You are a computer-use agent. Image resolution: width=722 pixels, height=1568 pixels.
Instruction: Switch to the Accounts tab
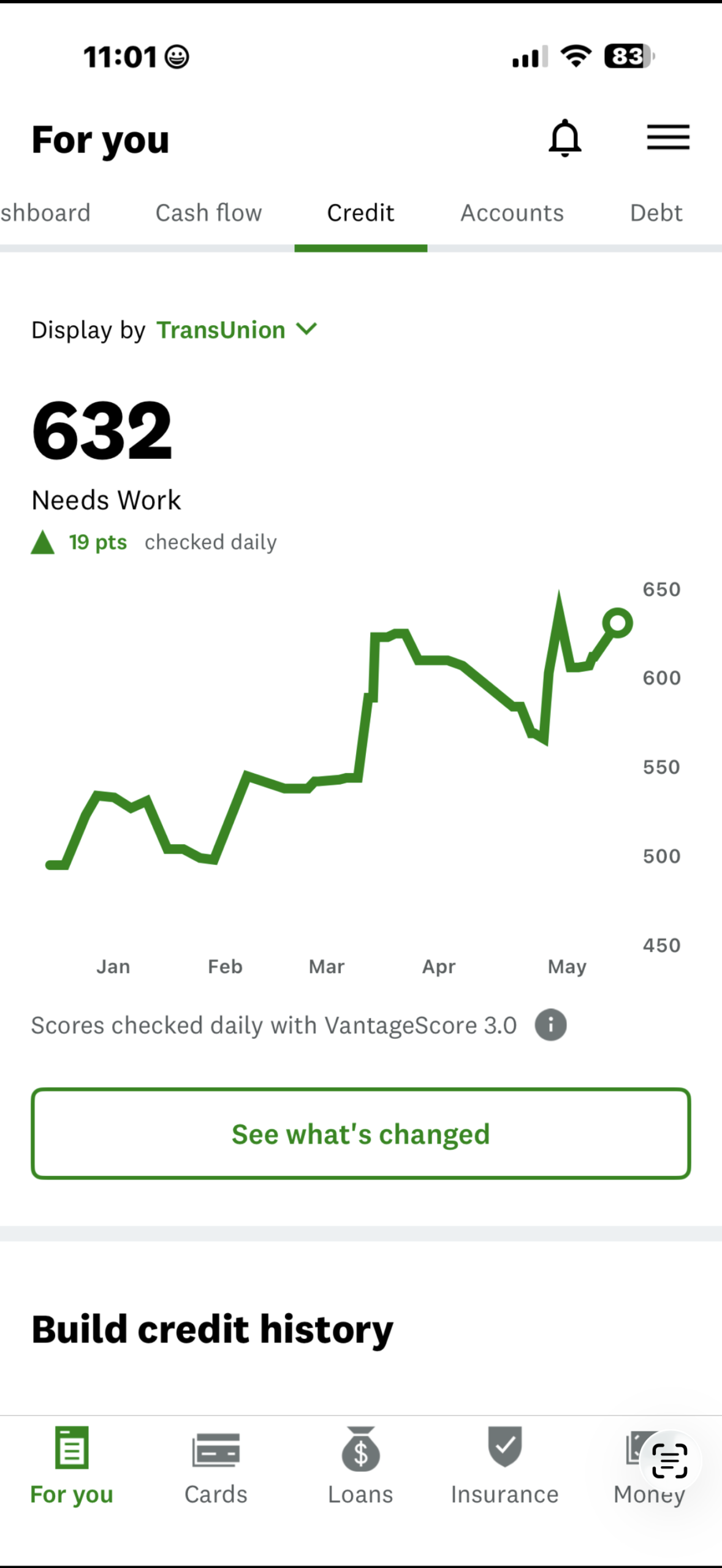coord(512,213)
